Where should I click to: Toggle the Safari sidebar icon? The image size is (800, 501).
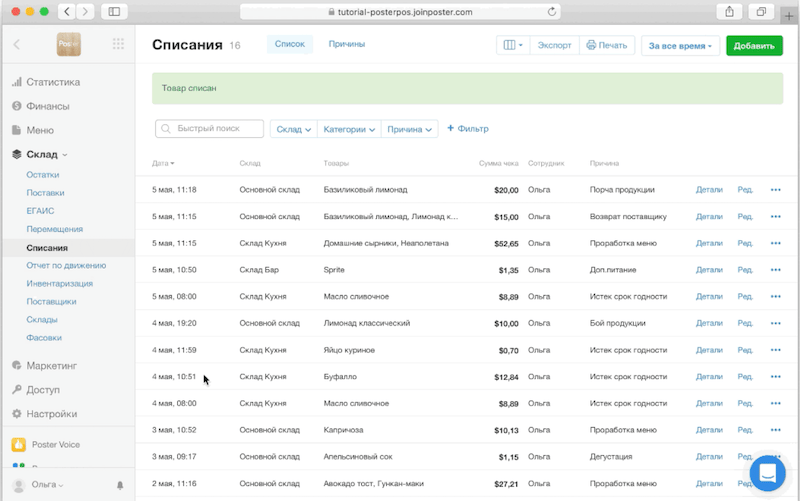(113, 11)
